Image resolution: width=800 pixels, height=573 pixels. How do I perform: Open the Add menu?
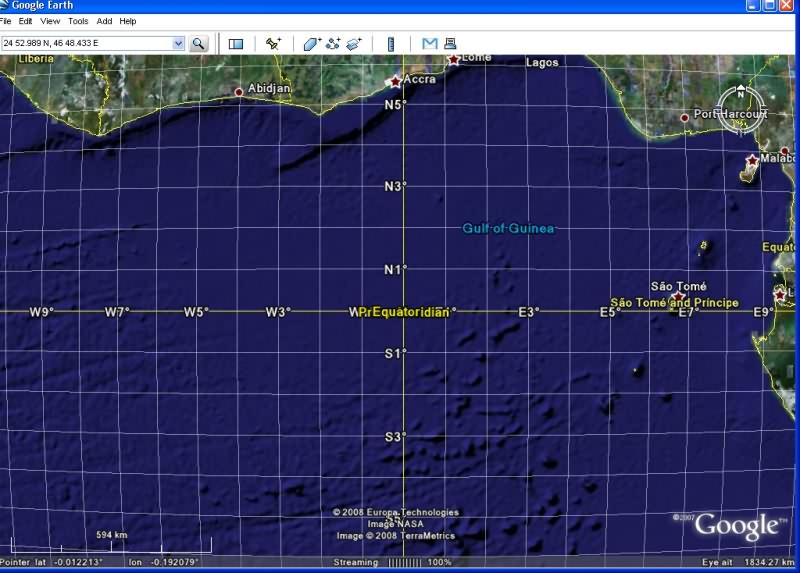tap(104, 21)
